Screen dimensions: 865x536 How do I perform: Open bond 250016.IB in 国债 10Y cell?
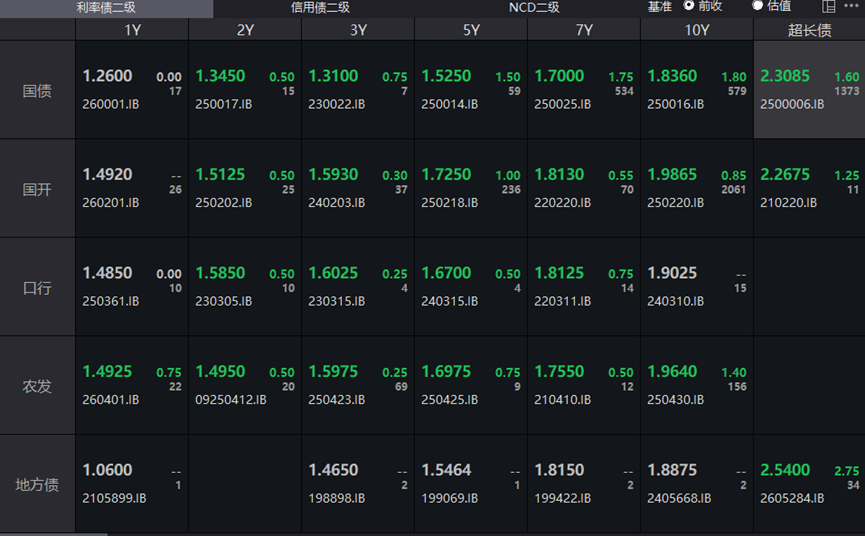675,103
